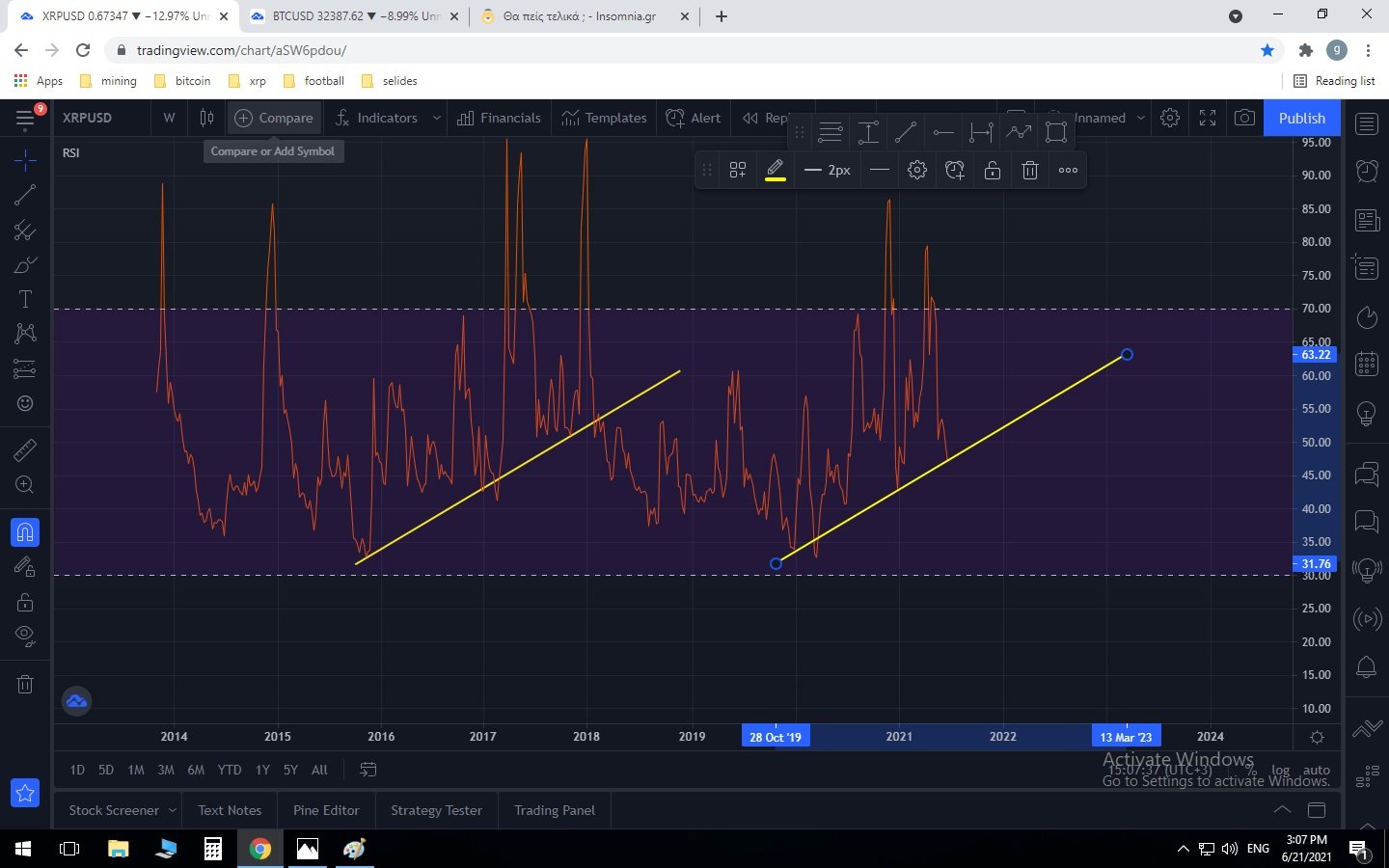Screen dimensions: 1389x868
Task: Change the W weekly timeframe interval
Action: (169, 118)
